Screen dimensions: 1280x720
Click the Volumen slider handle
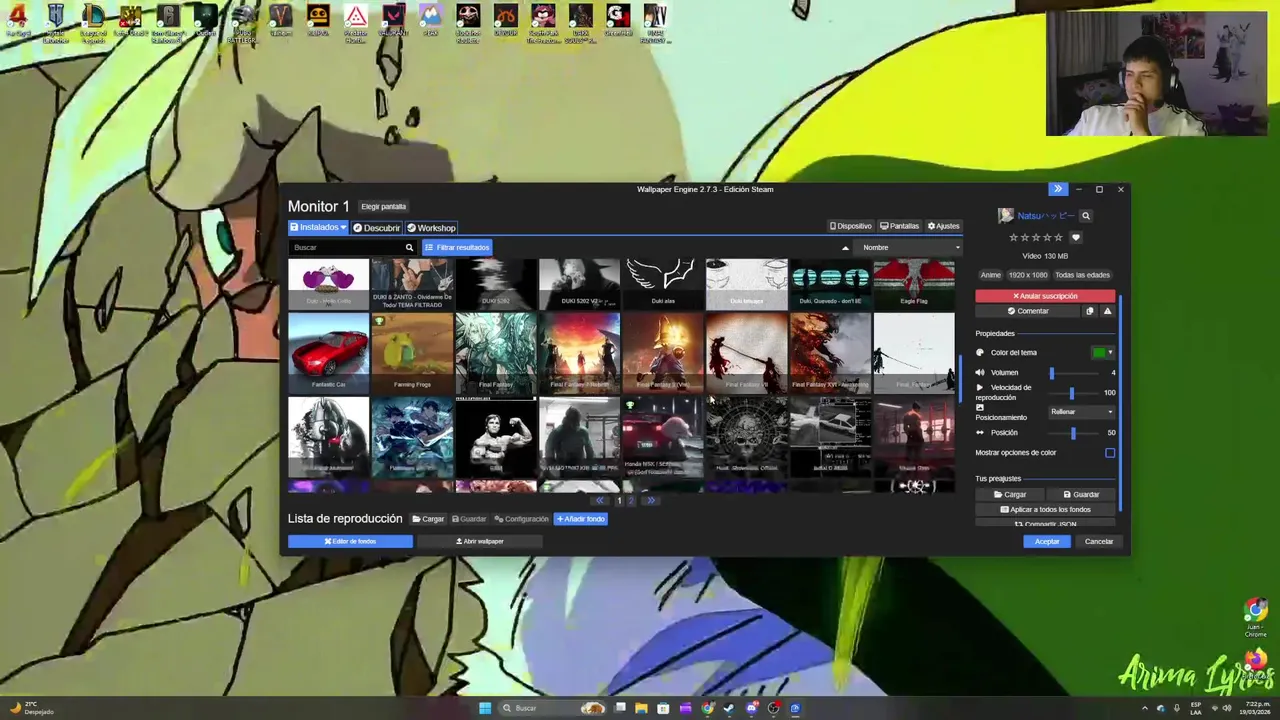point(1052,373)
